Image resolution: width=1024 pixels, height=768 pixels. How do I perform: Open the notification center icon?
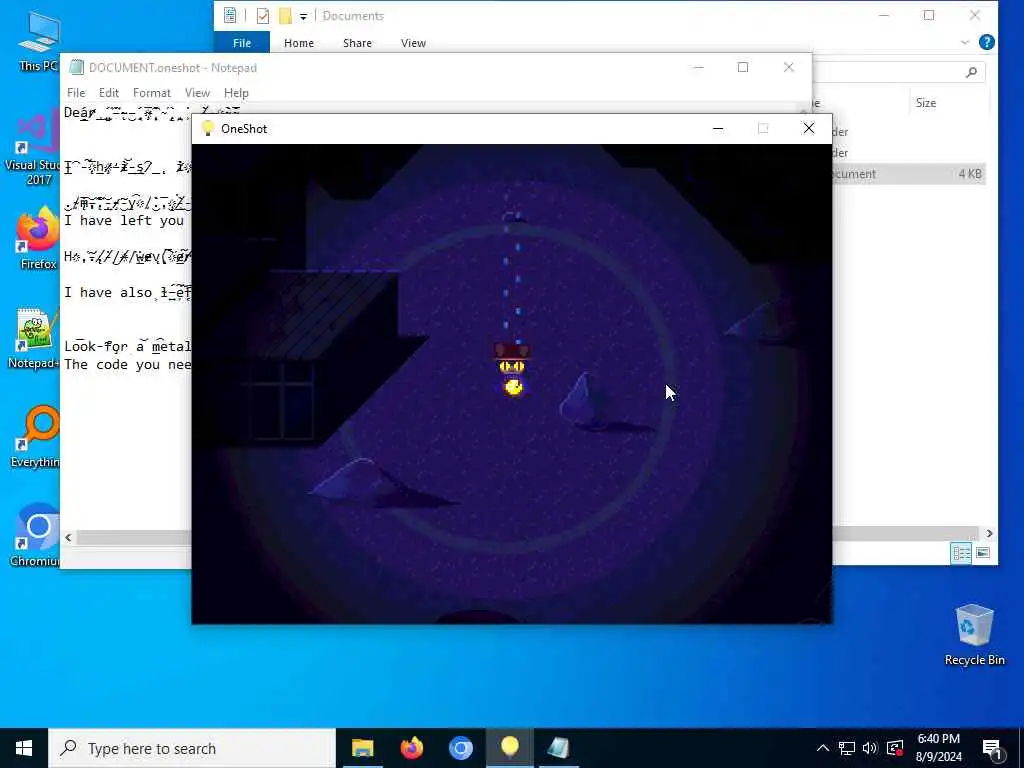click(993, 748)
